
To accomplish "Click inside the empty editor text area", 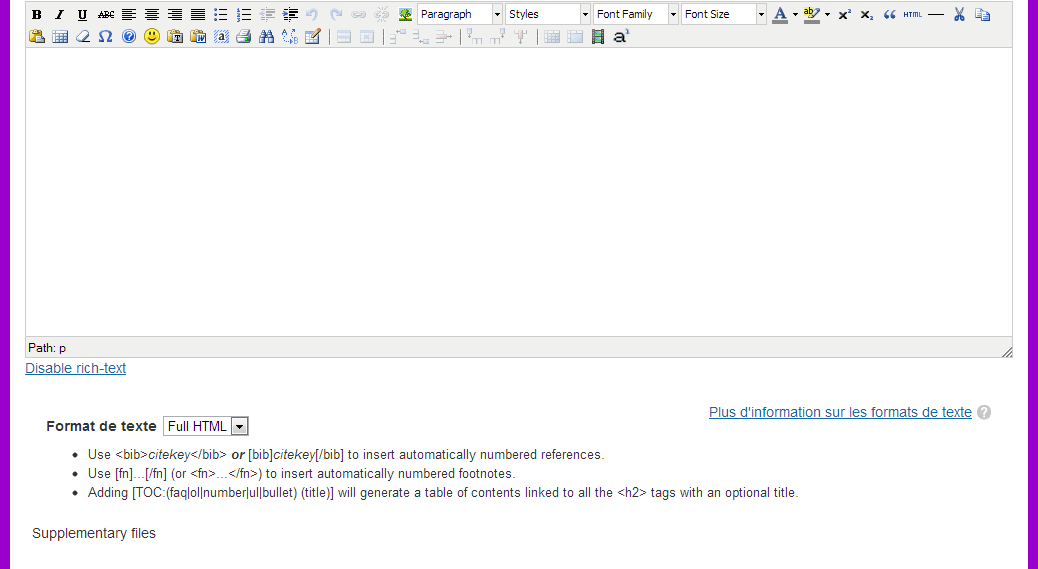I will click(x=518, y=190).
